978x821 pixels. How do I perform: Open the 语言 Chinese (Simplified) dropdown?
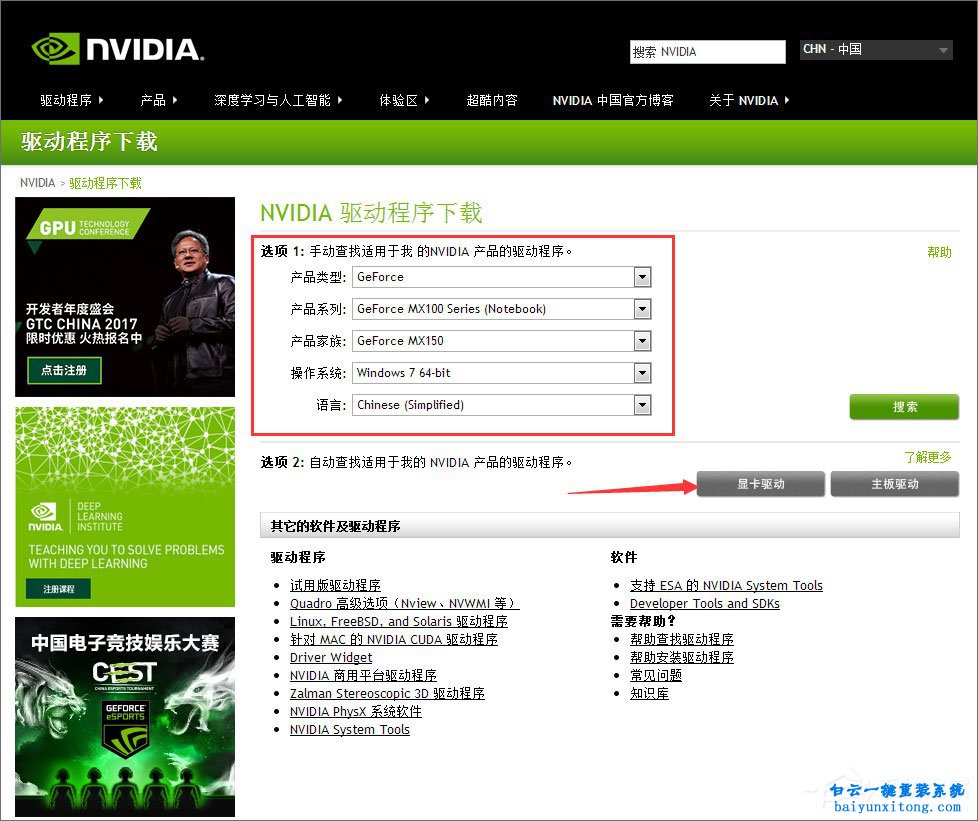pos(502,405)
